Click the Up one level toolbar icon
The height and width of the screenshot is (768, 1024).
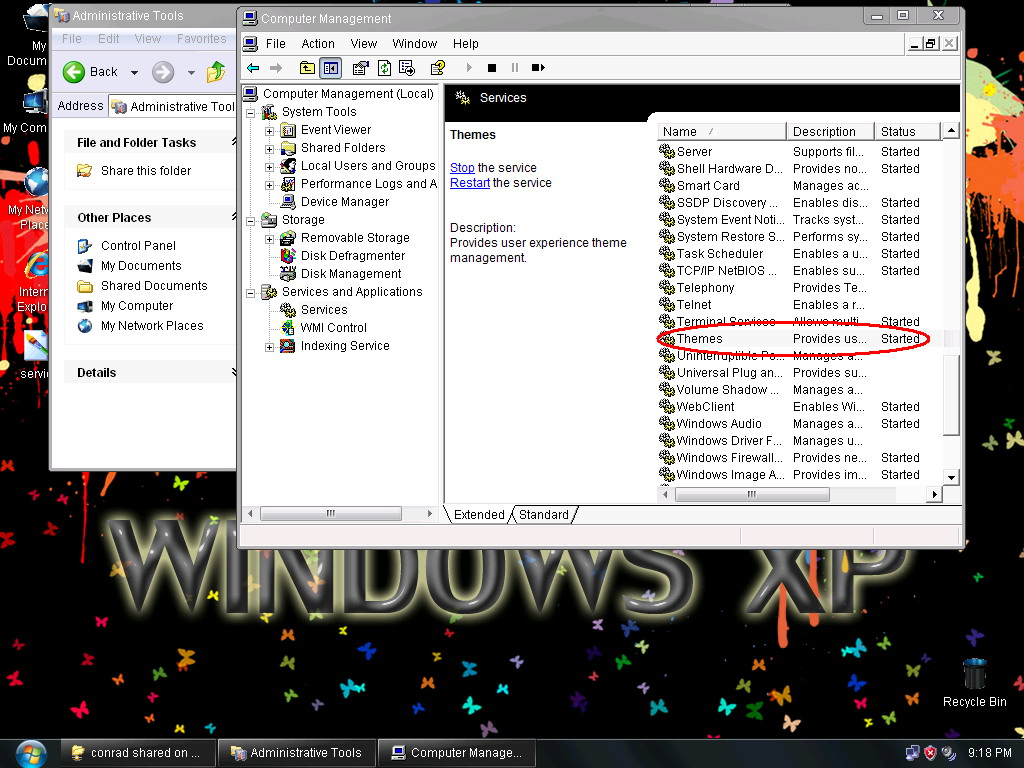coord(307,68)
